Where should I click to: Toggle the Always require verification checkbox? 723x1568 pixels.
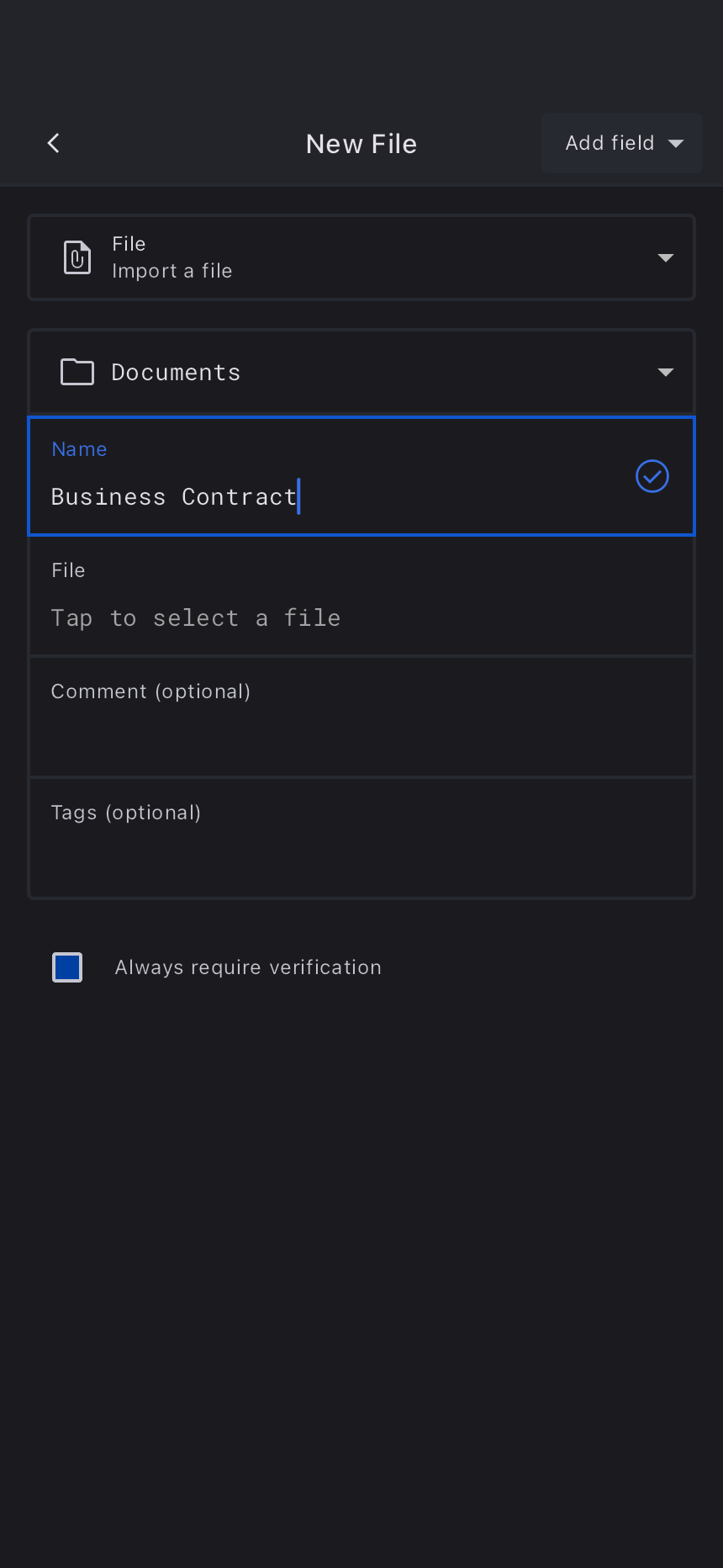point(67,967)
